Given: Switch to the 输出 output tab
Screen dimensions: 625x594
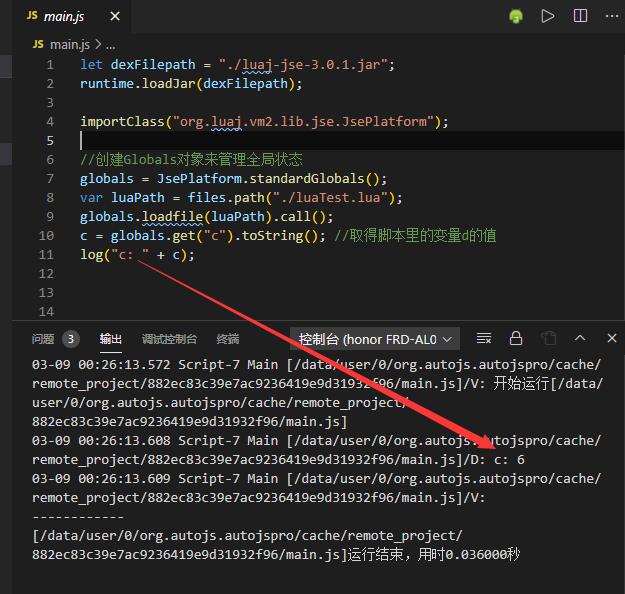Looking at the screenshot, I should (110, 339).
